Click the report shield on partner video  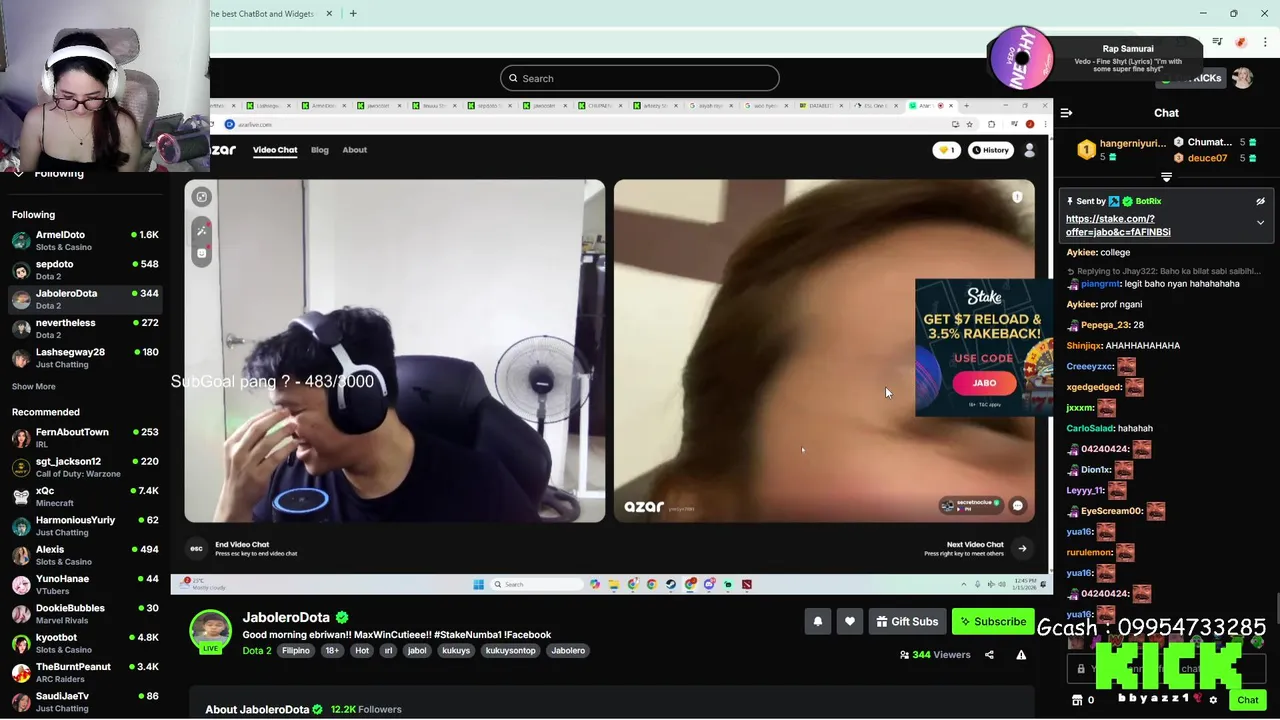(1017, 197)
